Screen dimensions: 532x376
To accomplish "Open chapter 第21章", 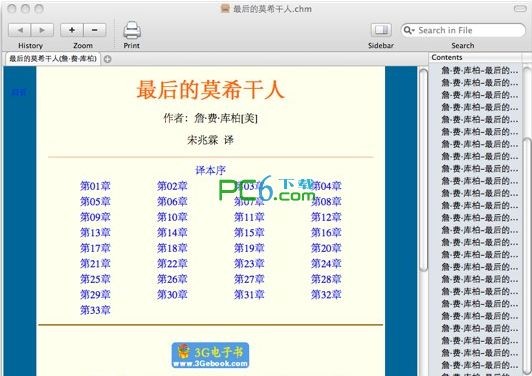I will (95, 264).
